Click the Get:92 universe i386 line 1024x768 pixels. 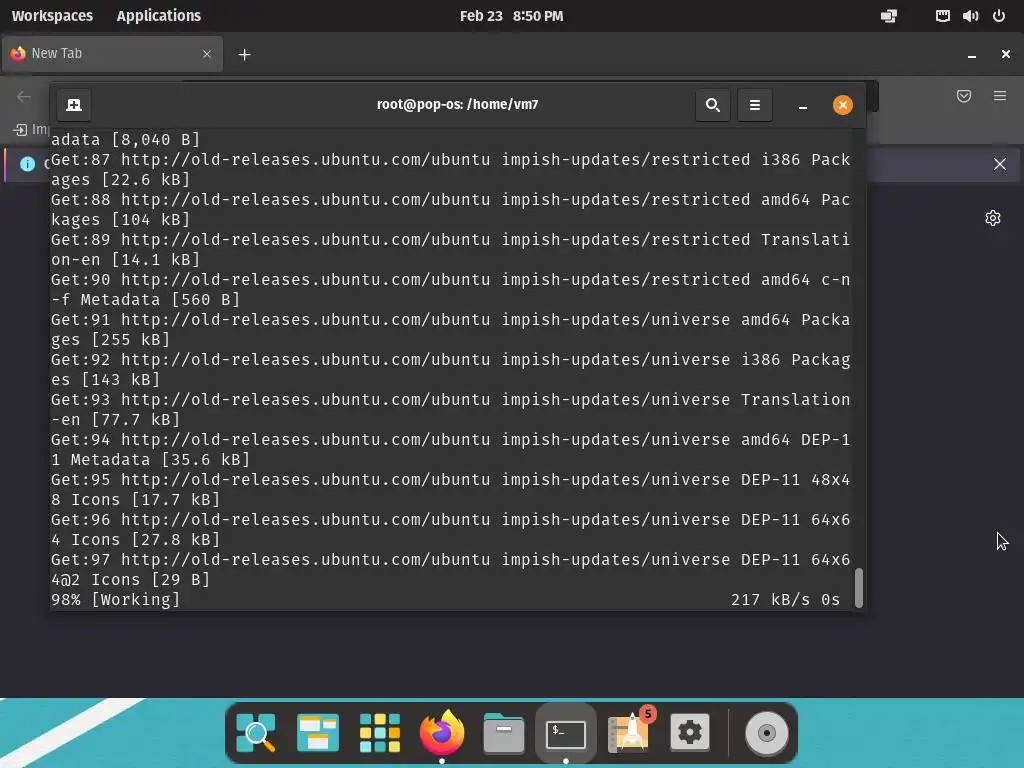(451, 360)
